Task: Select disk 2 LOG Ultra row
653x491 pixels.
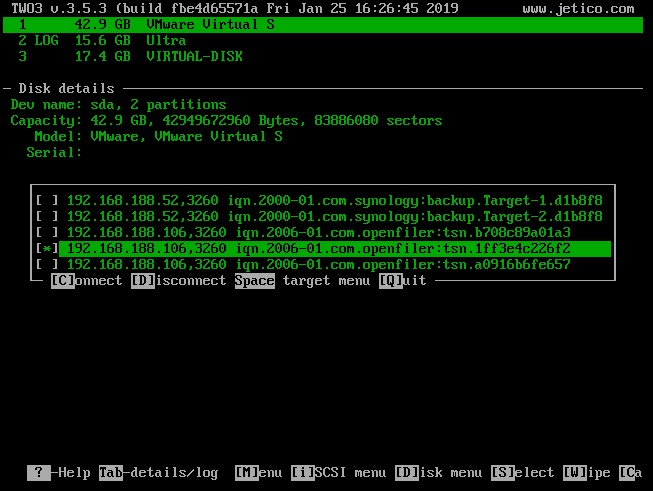Action: 102,40
